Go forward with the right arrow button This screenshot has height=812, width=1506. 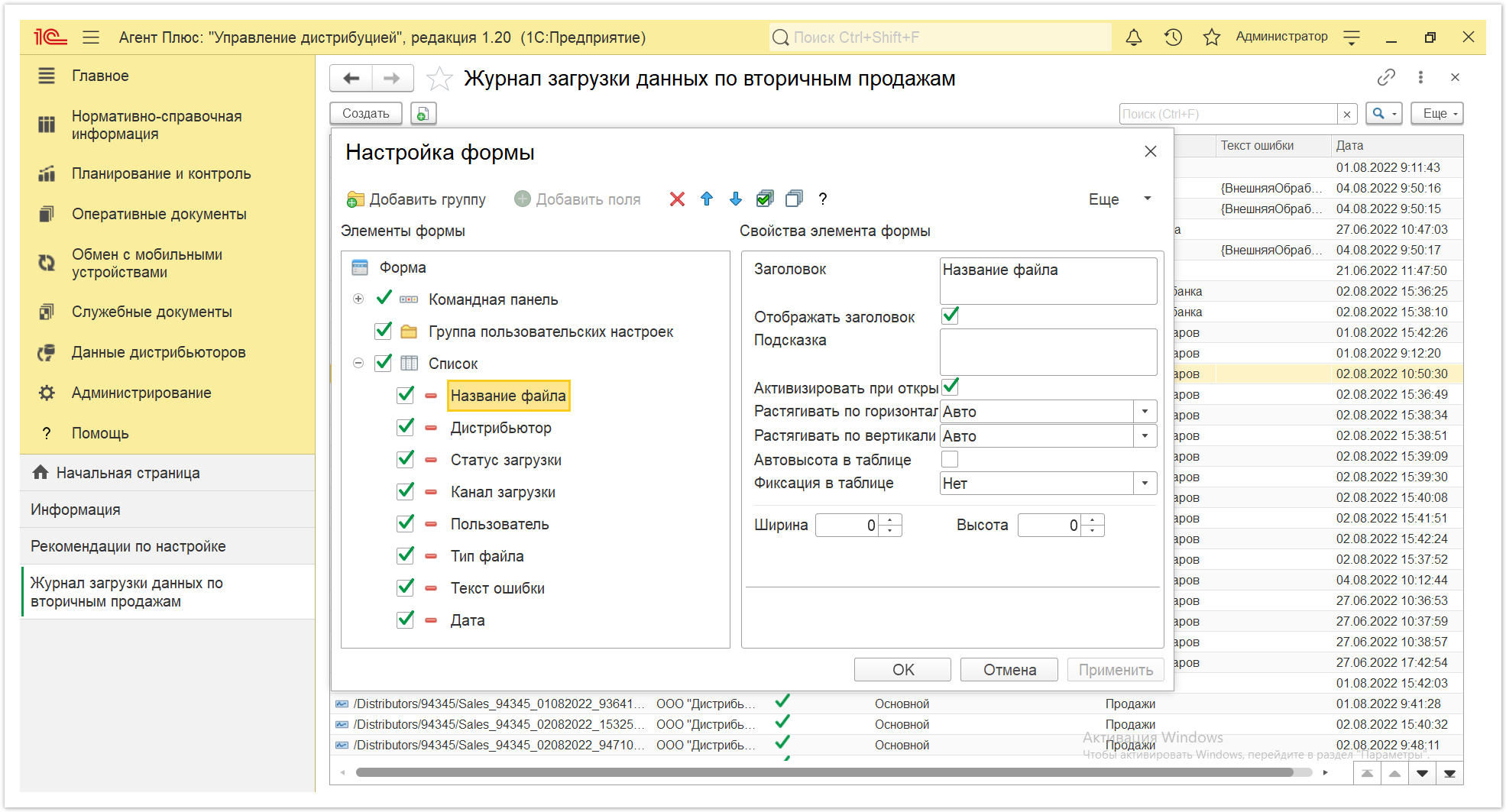pyautogui.click(x=392, y=78)
